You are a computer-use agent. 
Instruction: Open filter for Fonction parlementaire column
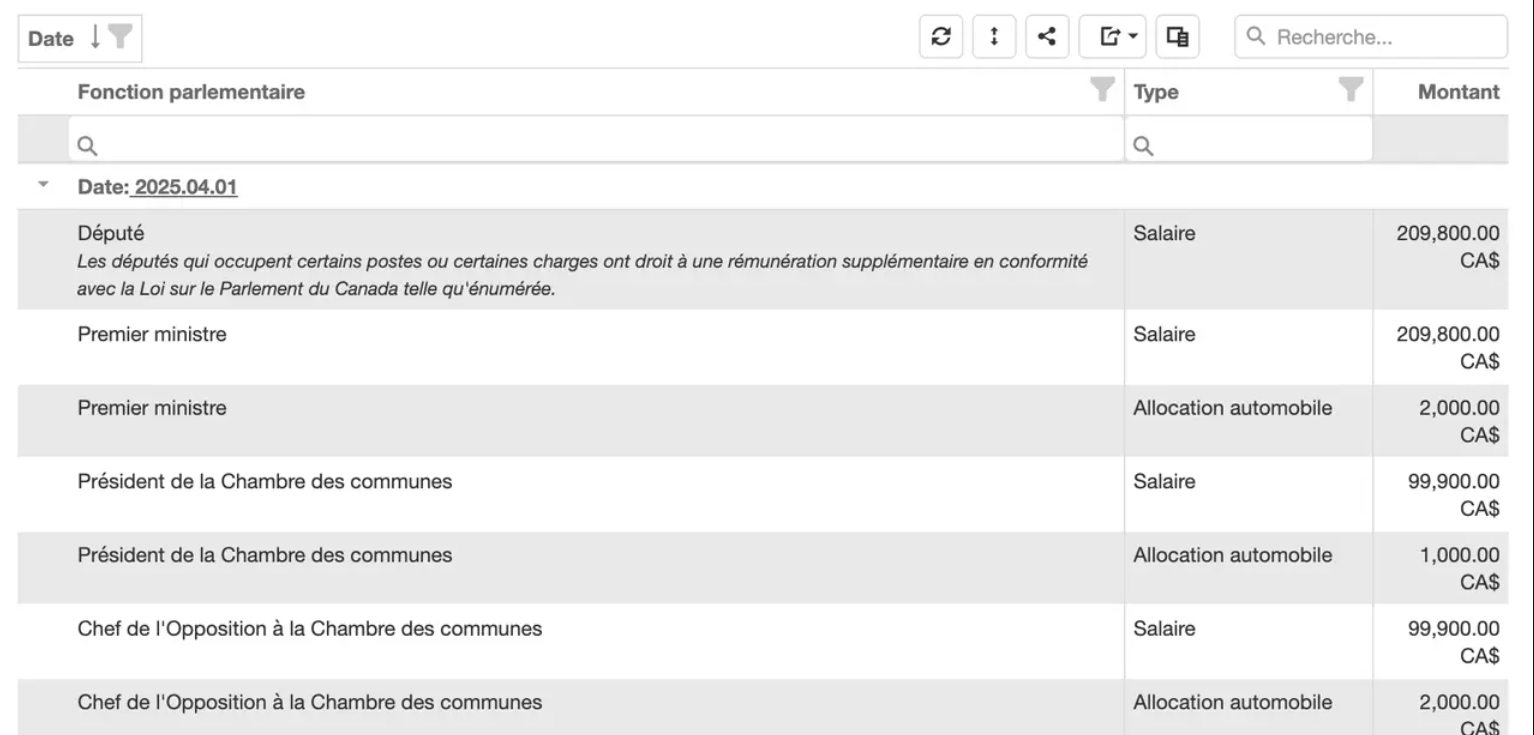tap(1102, 91)
